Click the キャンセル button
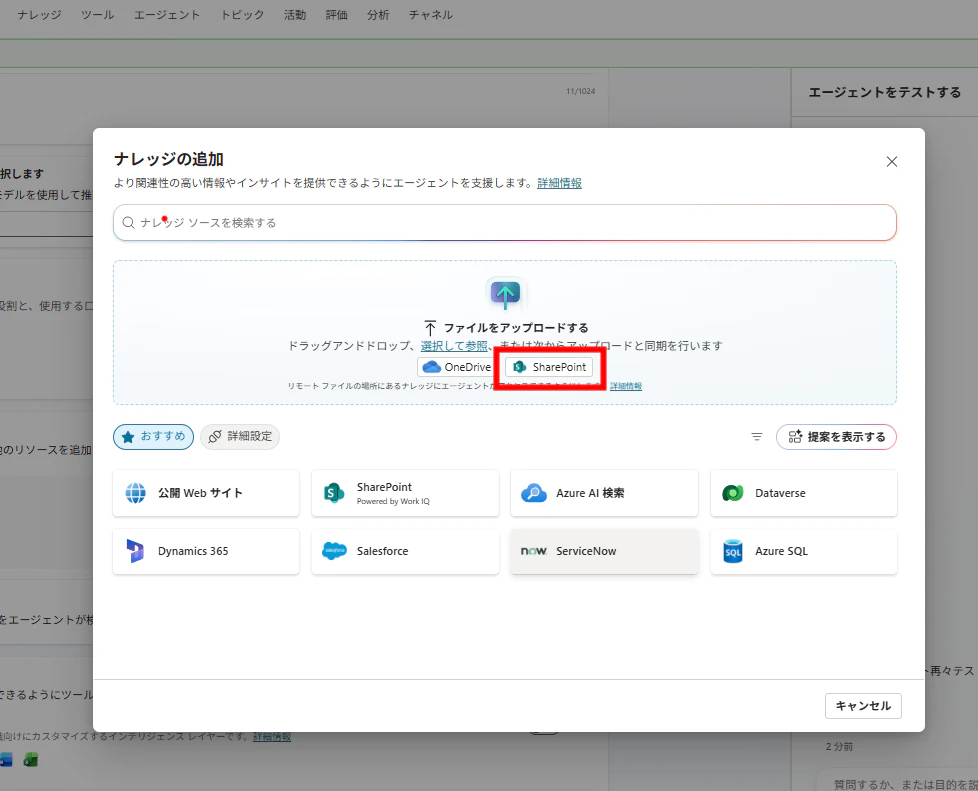 863,706
